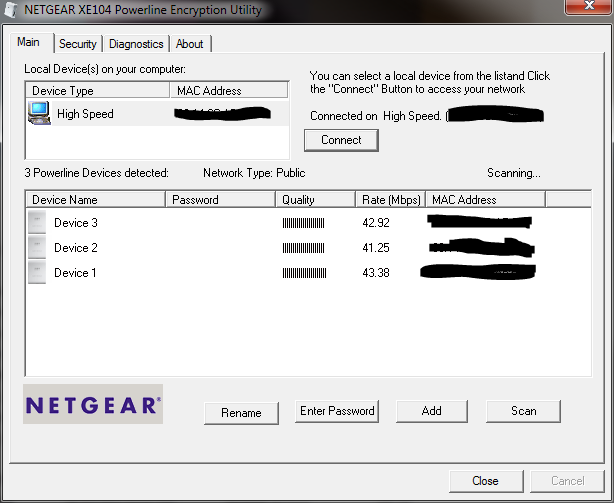Screen dimensions: 614x503
Task: Open the Diagnostics tab
Action: pyautogui.click(x=136, y=44)
